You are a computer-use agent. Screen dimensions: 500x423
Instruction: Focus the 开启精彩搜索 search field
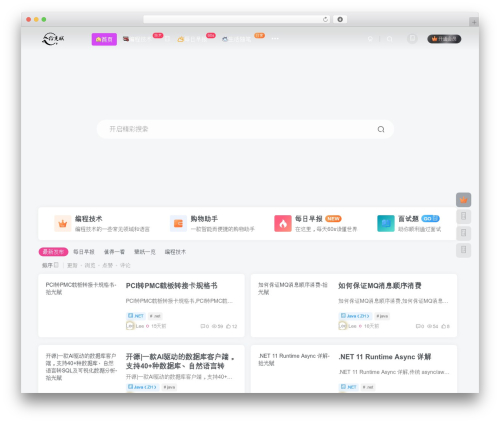(245, 129)
